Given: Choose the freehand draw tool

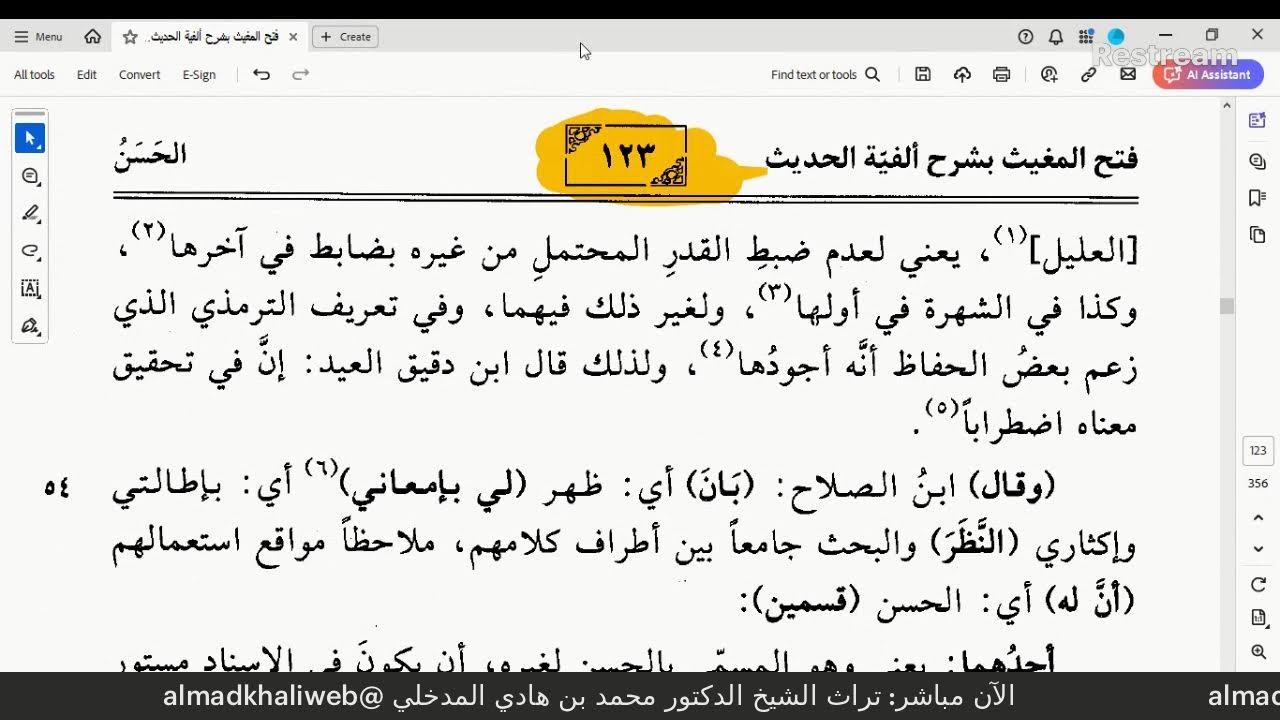Looking at the screenshot, I should coord(30,251).
